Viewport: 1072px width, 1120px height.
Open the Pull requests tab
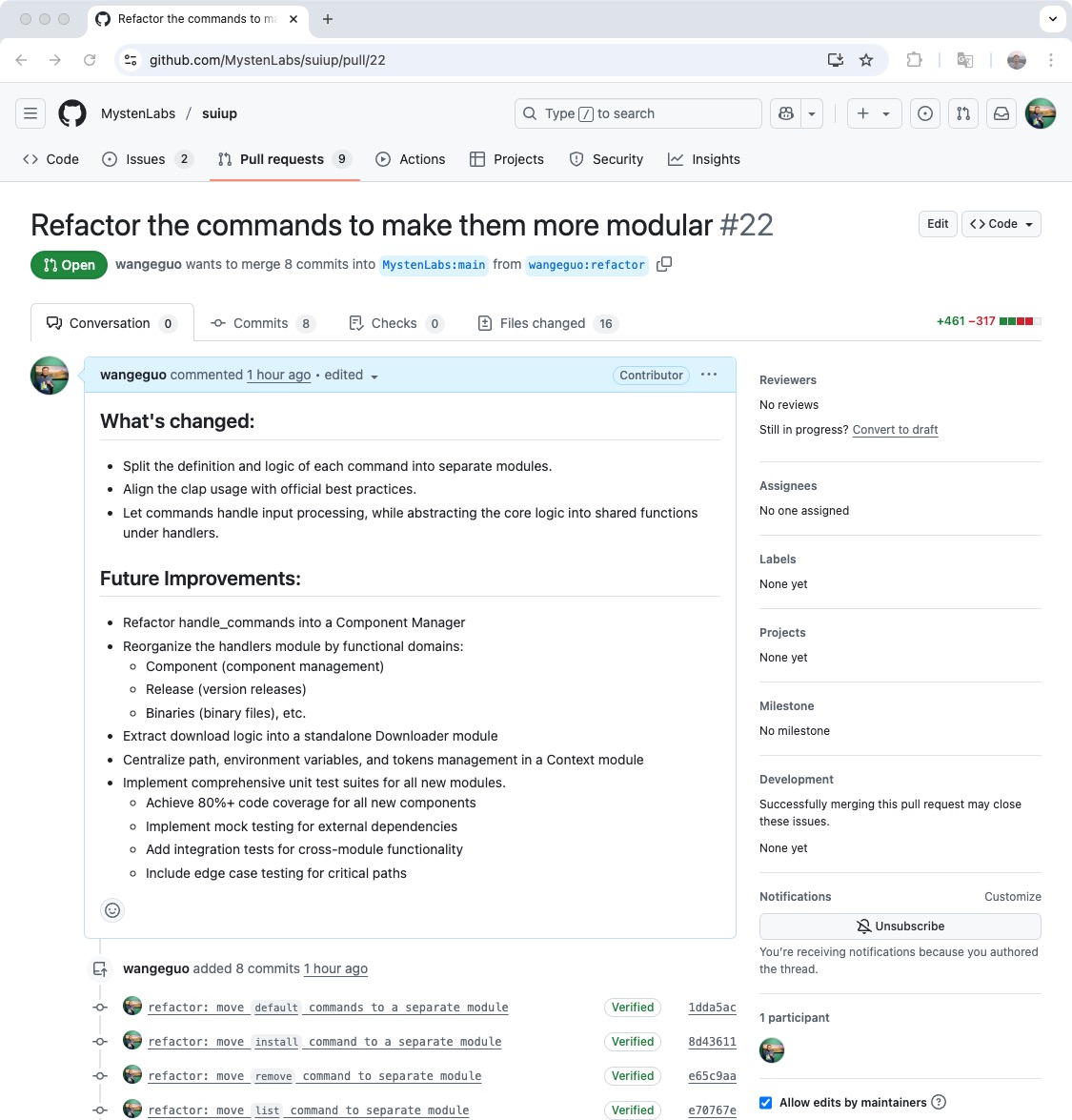[284, 159]
